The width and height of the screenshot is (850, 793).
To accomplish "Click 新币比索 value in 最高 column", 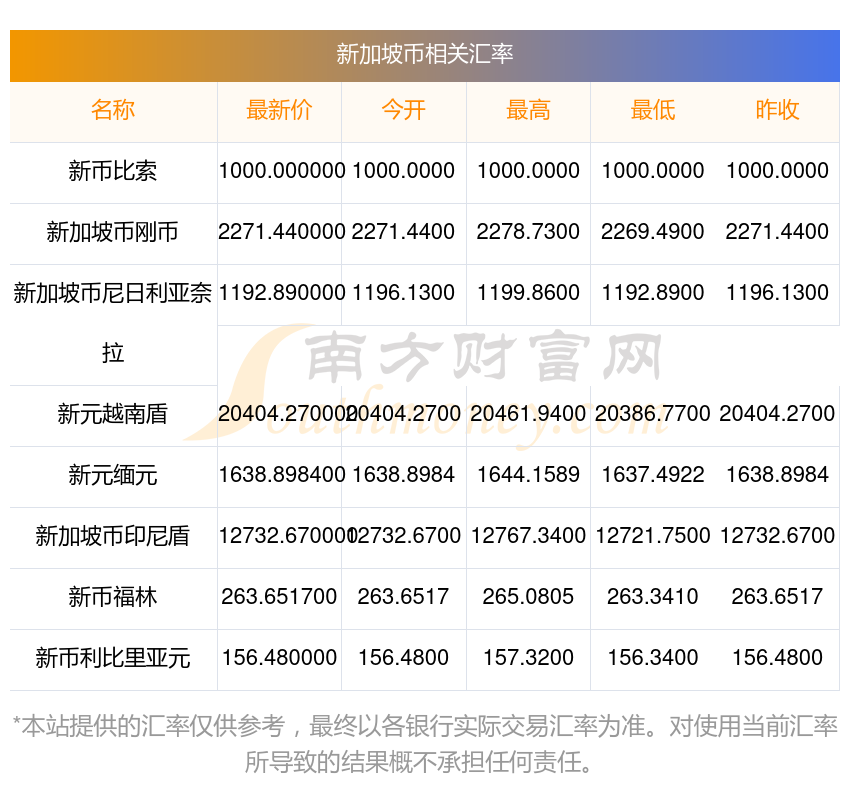I will point(529,171).
